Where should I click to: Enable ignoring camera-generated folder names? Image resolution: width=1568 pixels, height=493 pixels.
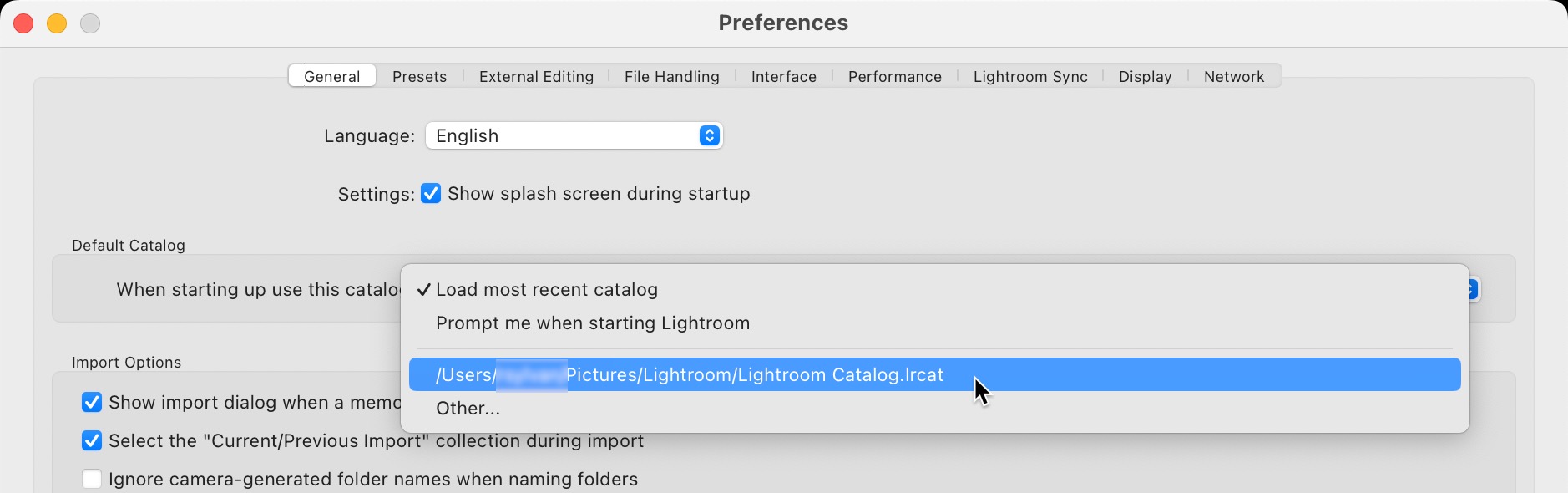(x=92, y=479)
